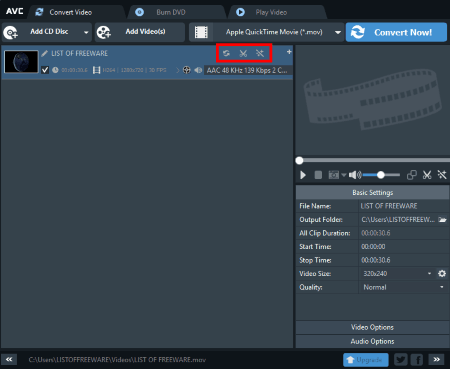
Task: Click the Convert Now! button
Action: tap(396, 32)
